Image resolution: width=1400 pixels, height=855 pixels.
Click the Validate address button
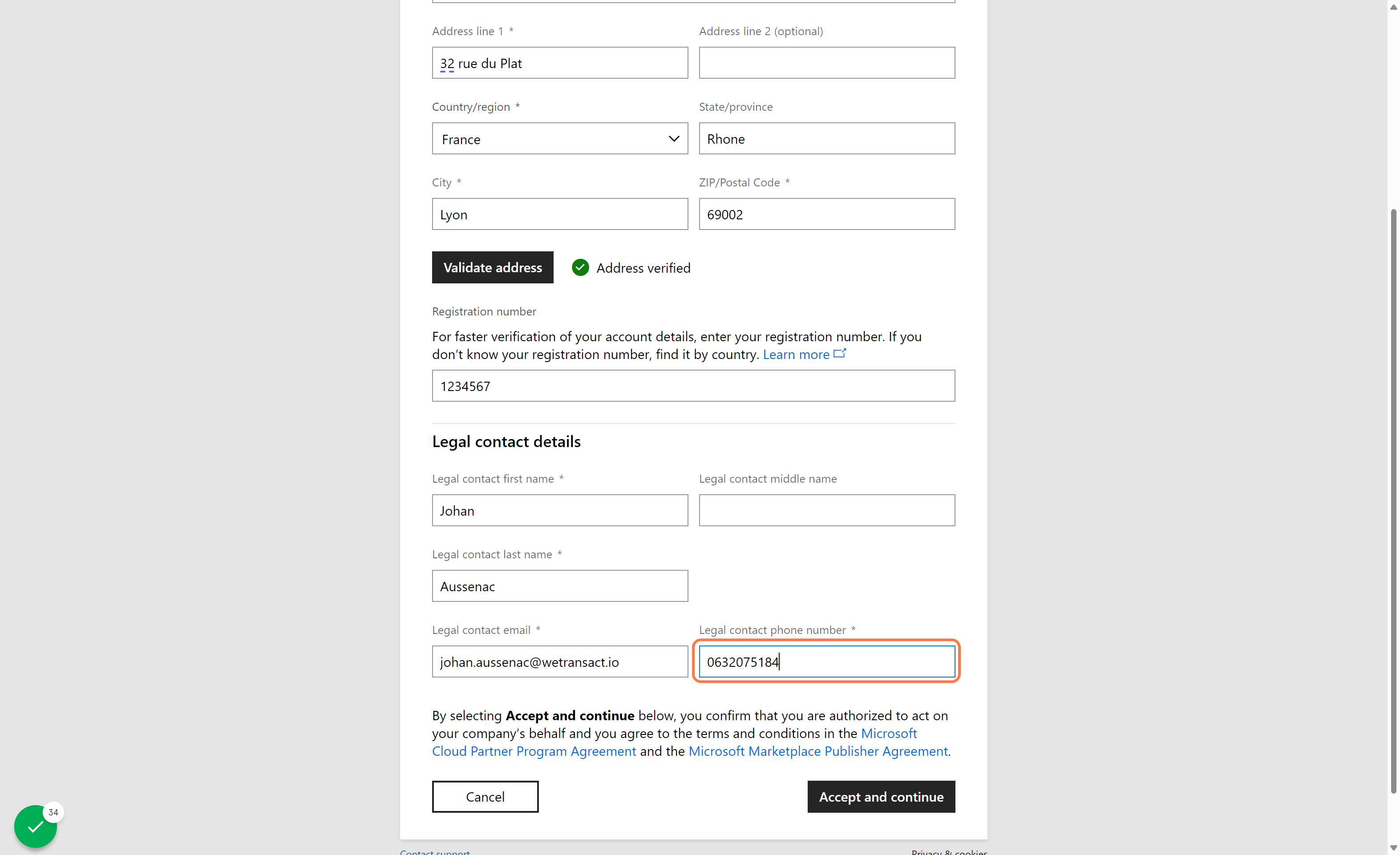point(493,268)
